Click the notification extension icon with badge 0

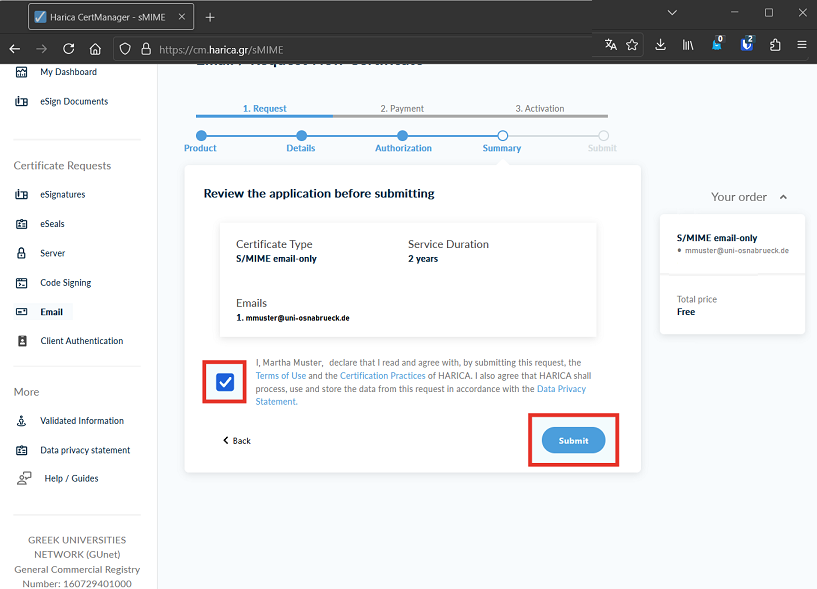point(717,44)
